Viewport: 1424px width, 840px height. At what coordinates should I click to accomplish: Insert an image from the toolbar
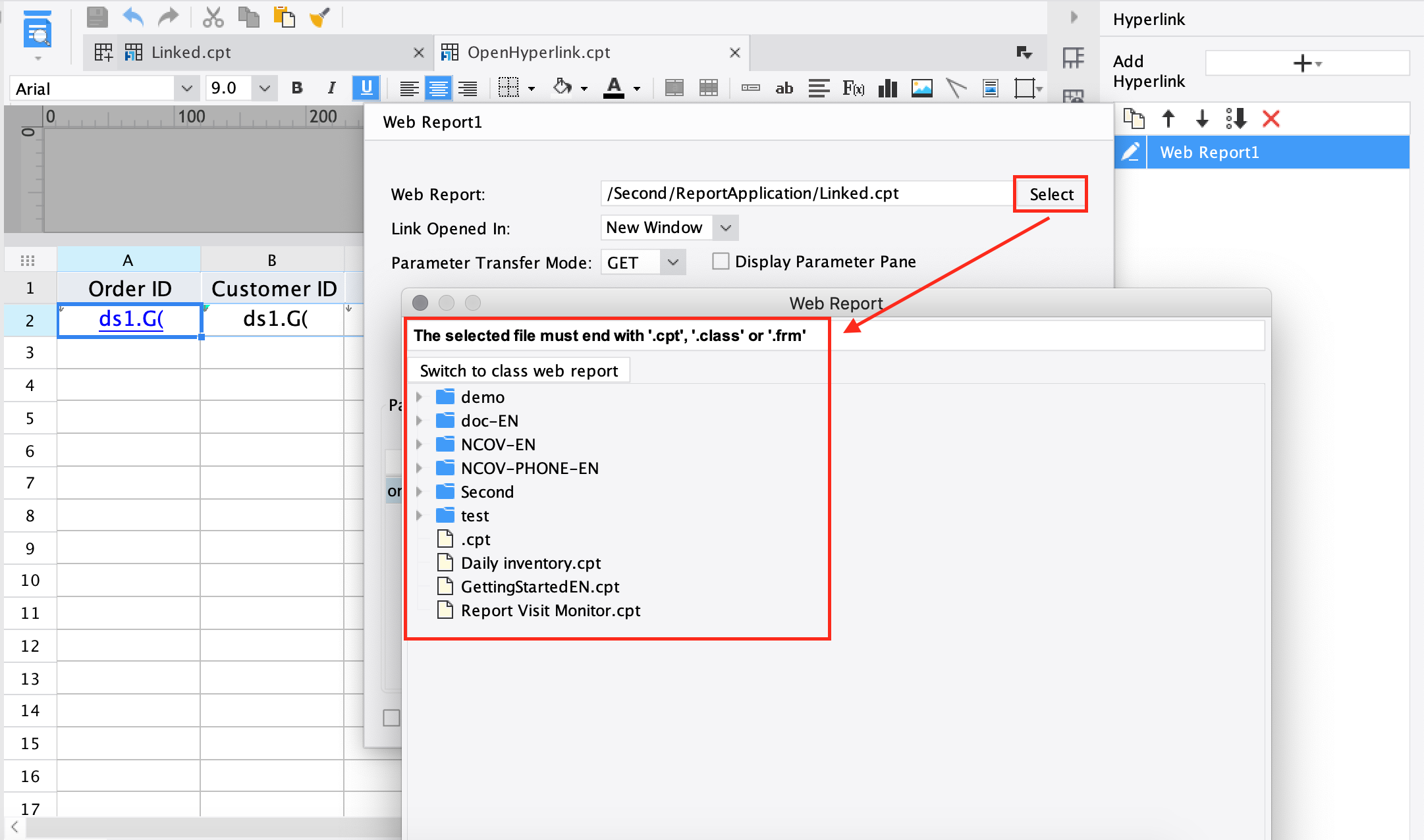(921, 88)
